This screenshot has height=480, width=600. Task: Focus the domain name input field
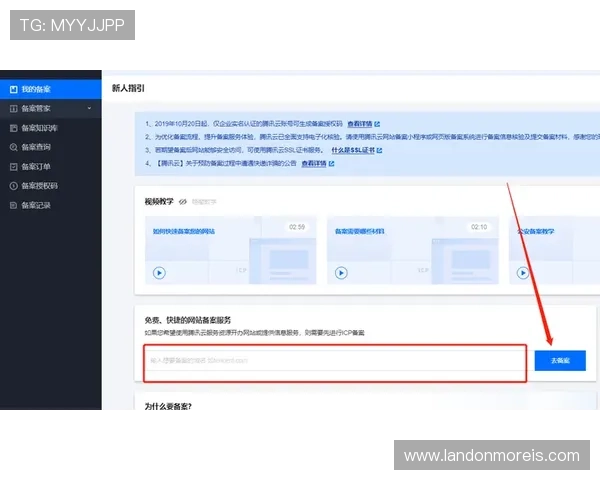point(335,360)
